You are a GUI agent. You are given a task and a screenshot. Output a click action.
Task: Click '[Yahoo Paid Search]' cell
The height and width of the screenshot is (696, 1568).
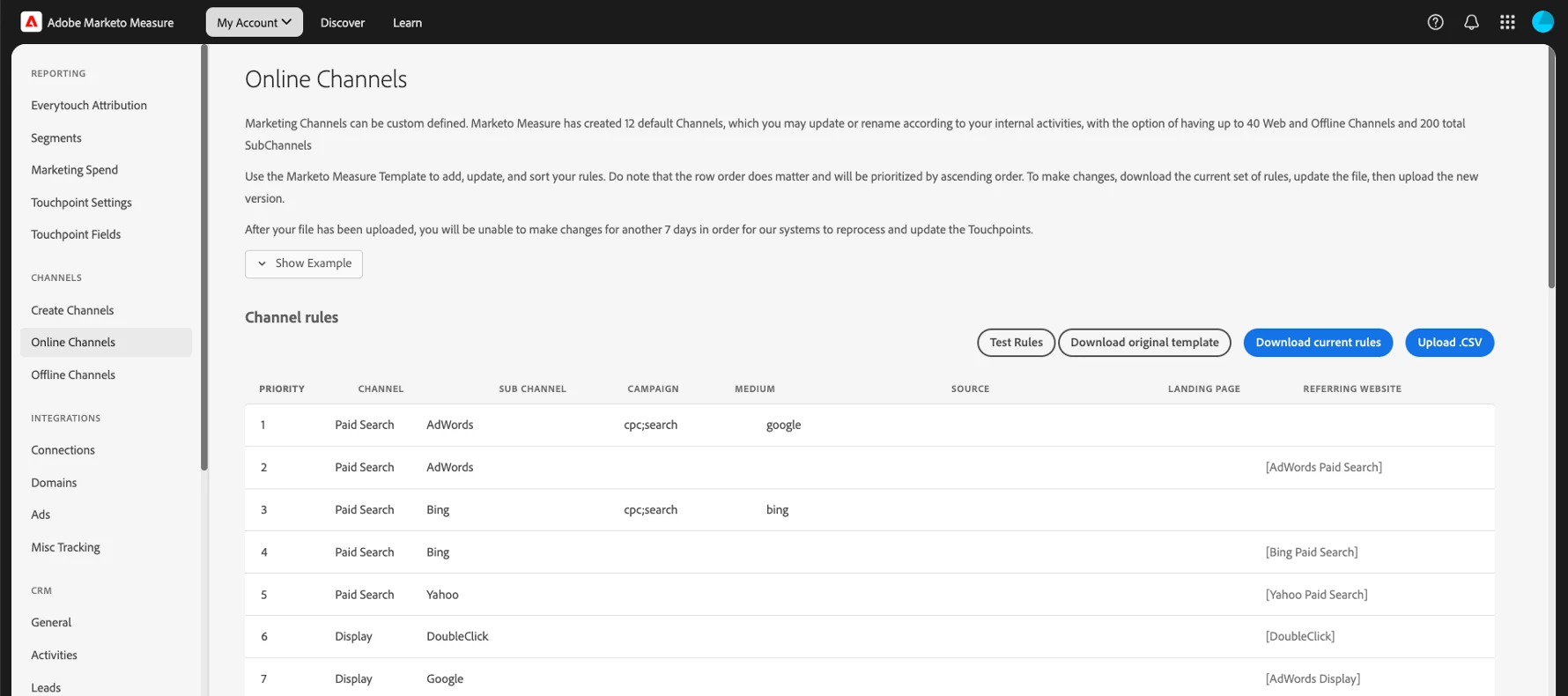tap(1316, 595)
